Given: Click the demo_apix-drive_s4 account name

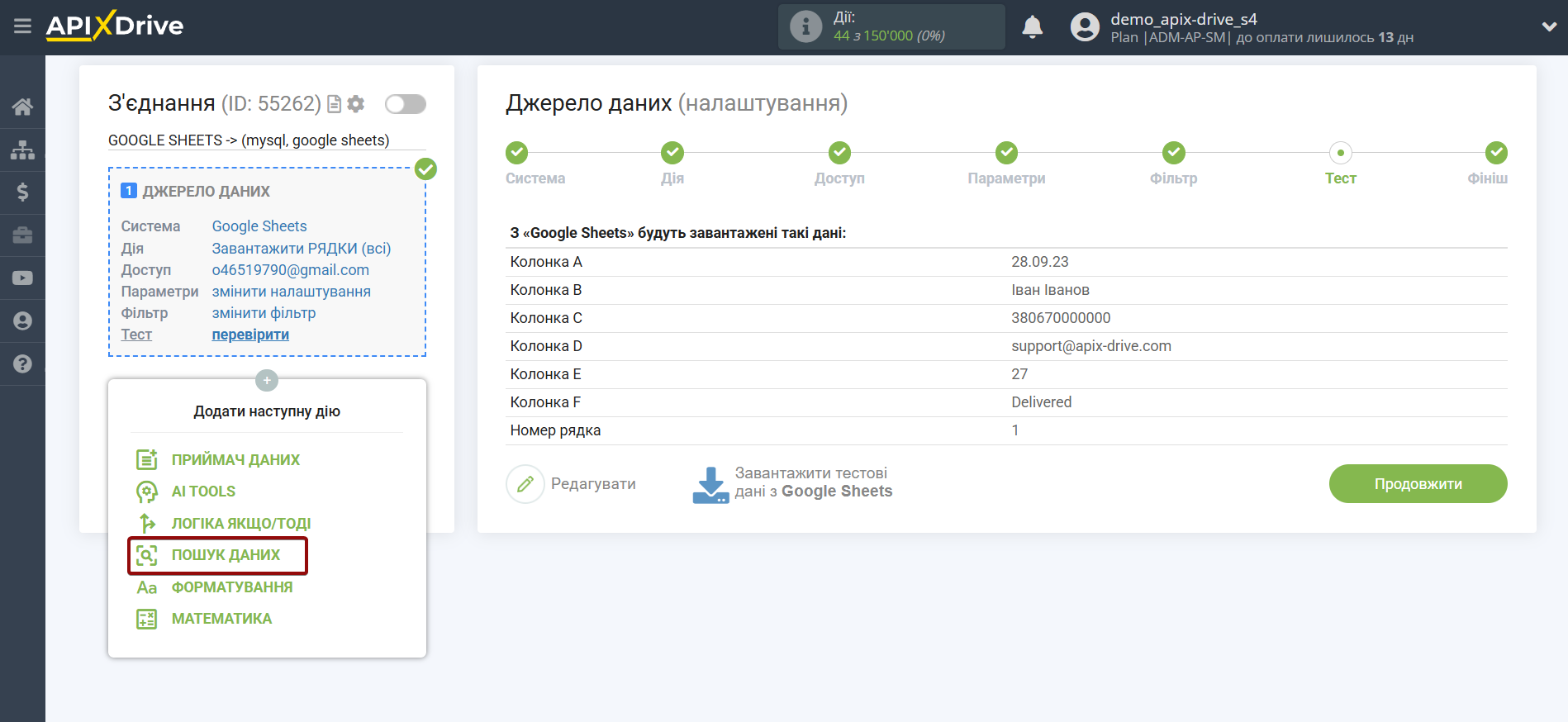Looking at the screenshot, I should (1184, 19).
